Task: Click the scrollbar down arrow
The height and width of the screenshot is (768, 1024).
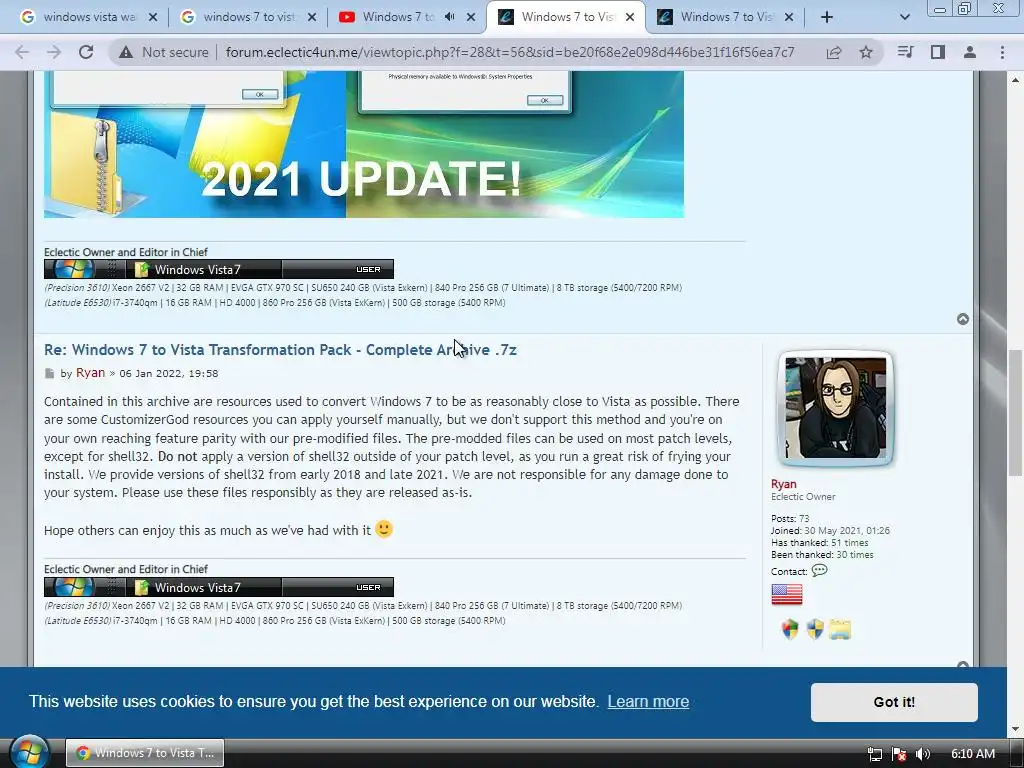Action: [x=1016, y=729]
